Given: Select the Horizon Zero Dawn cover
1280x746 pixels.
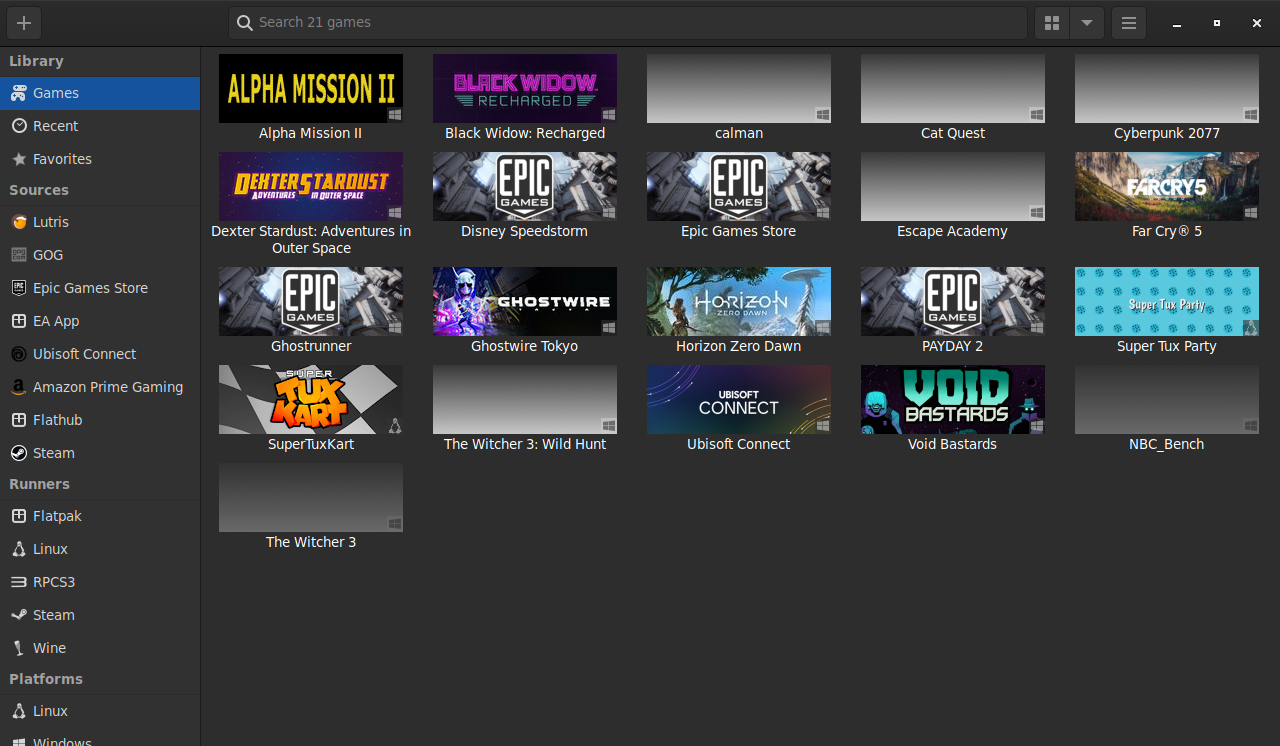Looking at the screenshot, I should pyautogui.click(x=739, y=301).
